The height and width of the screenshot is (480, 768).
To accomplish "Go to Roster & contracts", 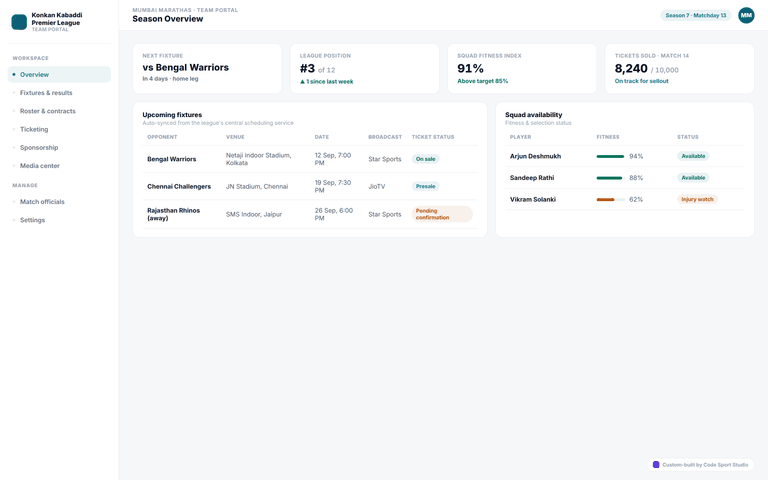I will (x=59, y=111).
